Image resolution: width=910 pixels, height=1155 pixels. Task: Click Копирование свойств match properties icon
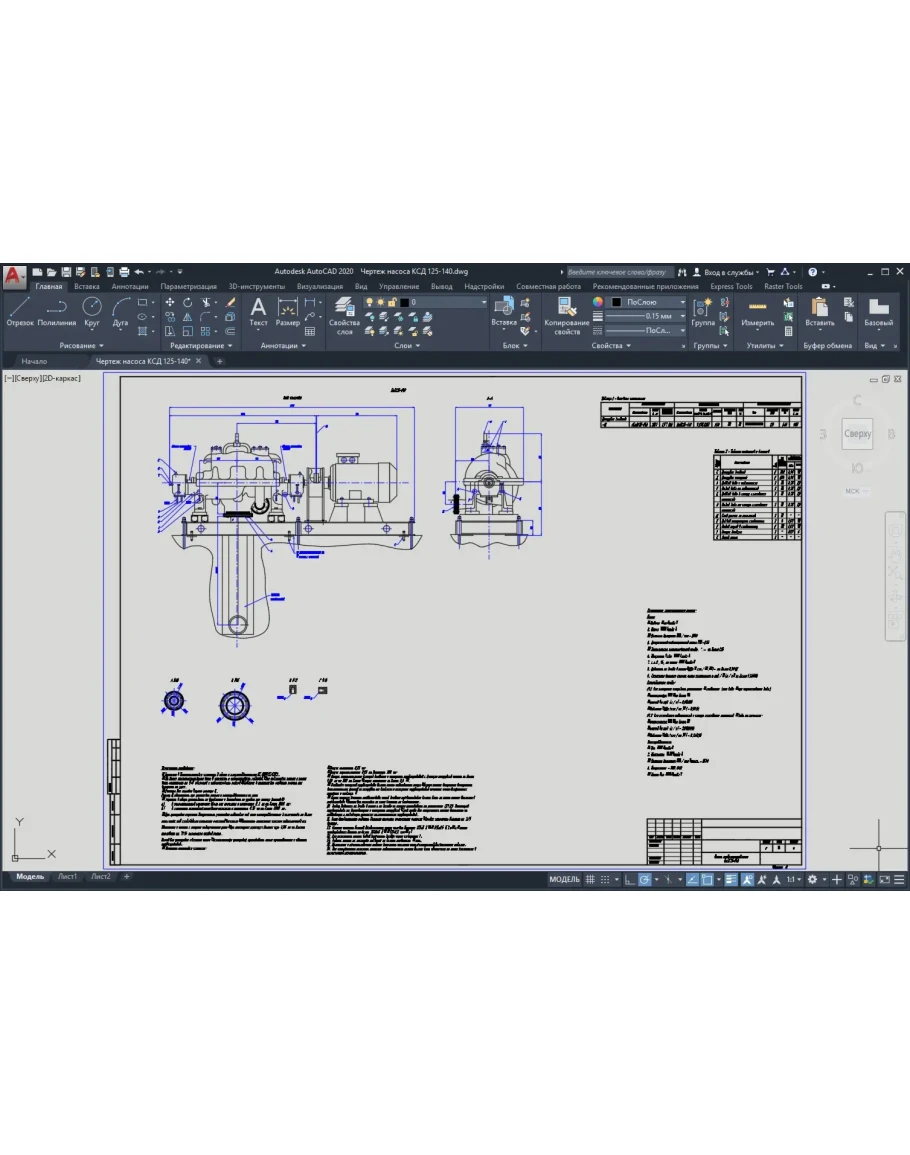(x=567, y=315)
